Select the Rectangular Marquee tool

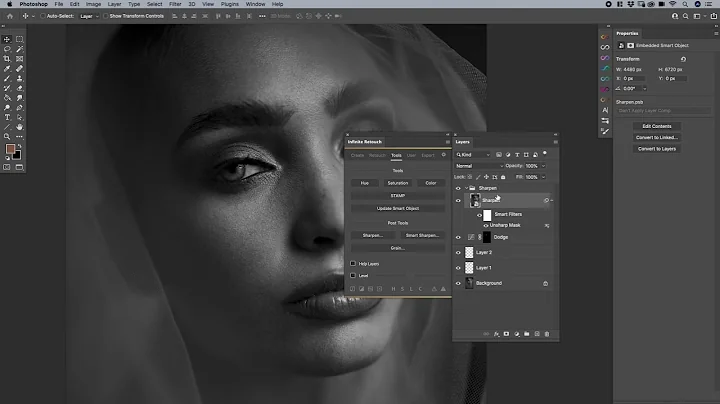point(19,39)
